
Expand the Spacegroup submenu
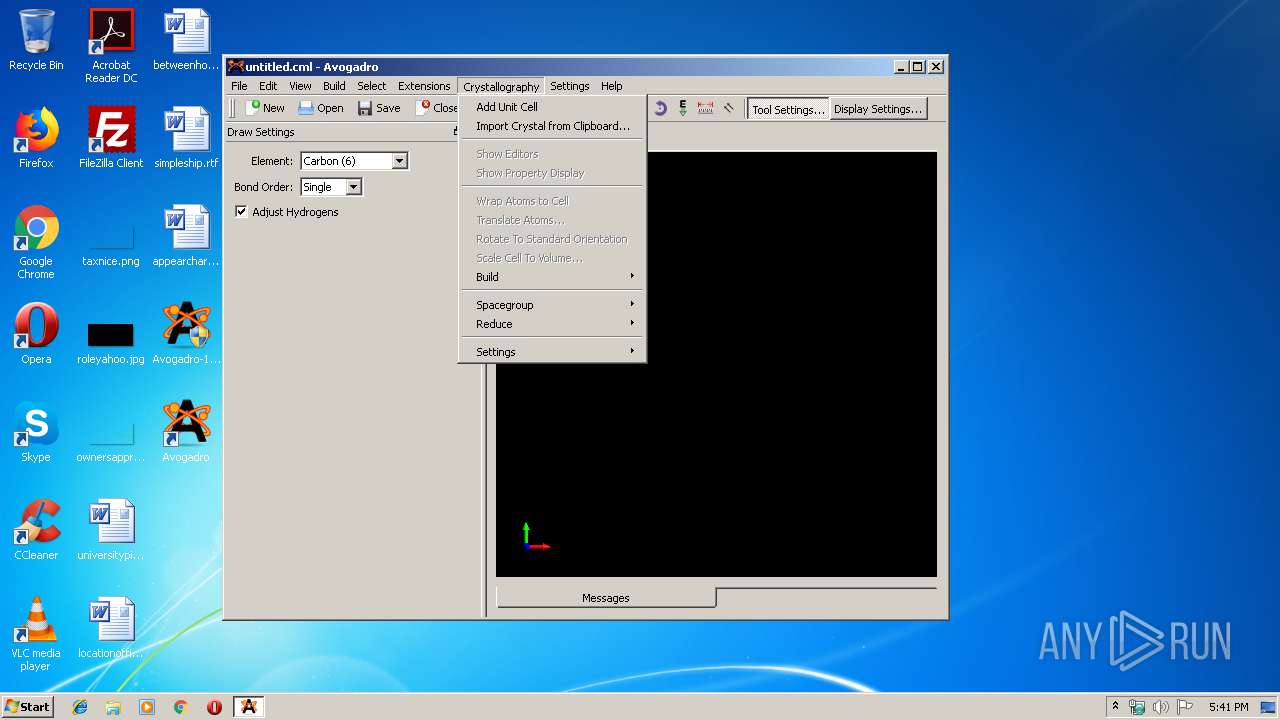pyautogui.click(x=552, y=305)
